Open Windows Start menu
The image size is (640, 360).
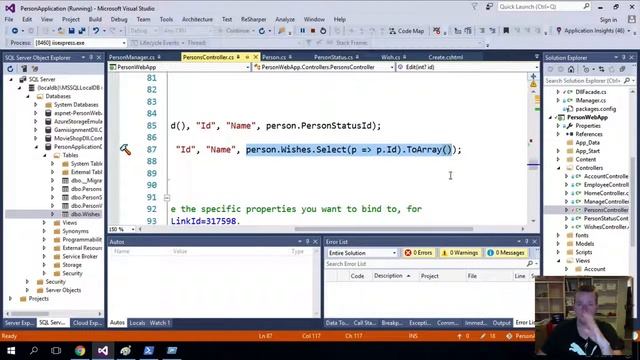[11, 350]
